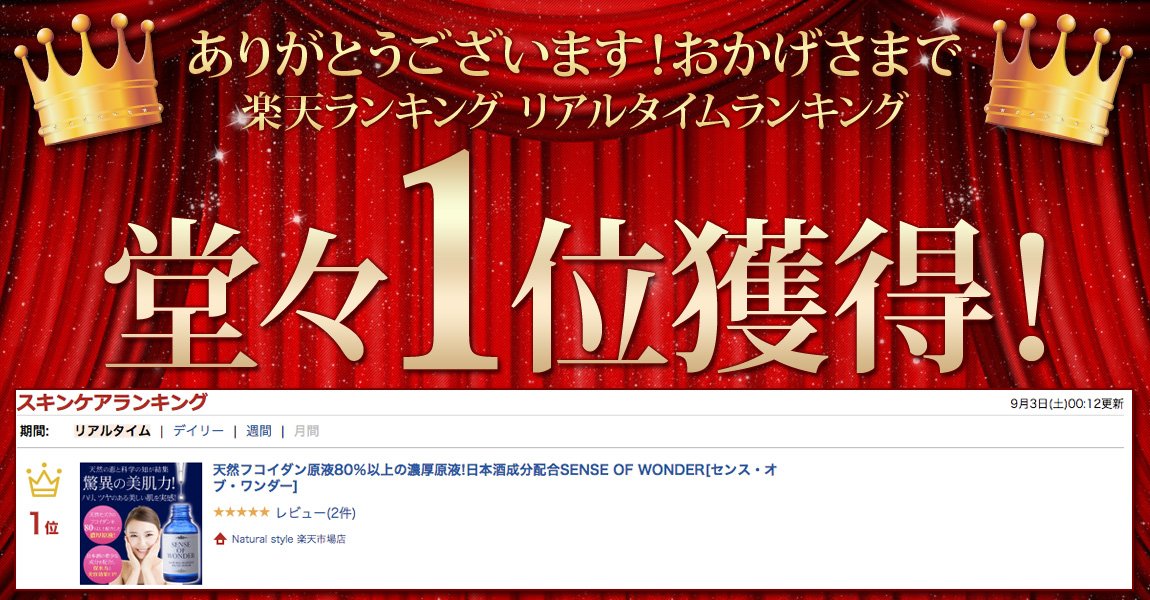This screenshot has height=600, width=1150.
Task: Click the red house shop icon
Action: coord(219,539)
